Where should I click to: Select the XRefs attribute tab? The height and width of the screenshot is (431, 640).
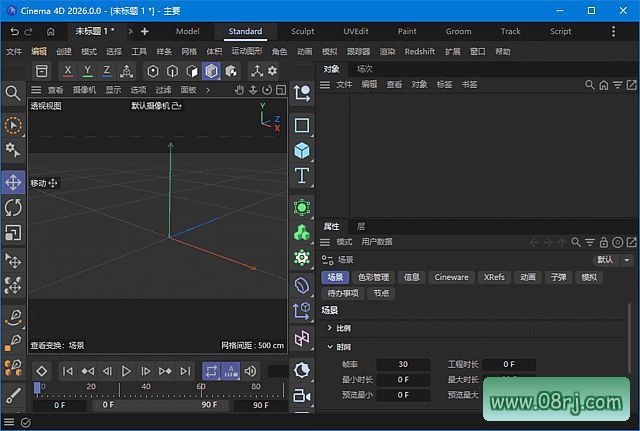point(494,278)
